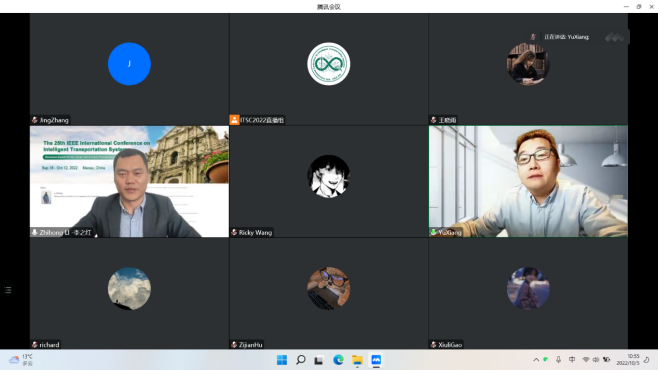
Task: Minimize the Tencent Meeting window
Action: [626, 7]
